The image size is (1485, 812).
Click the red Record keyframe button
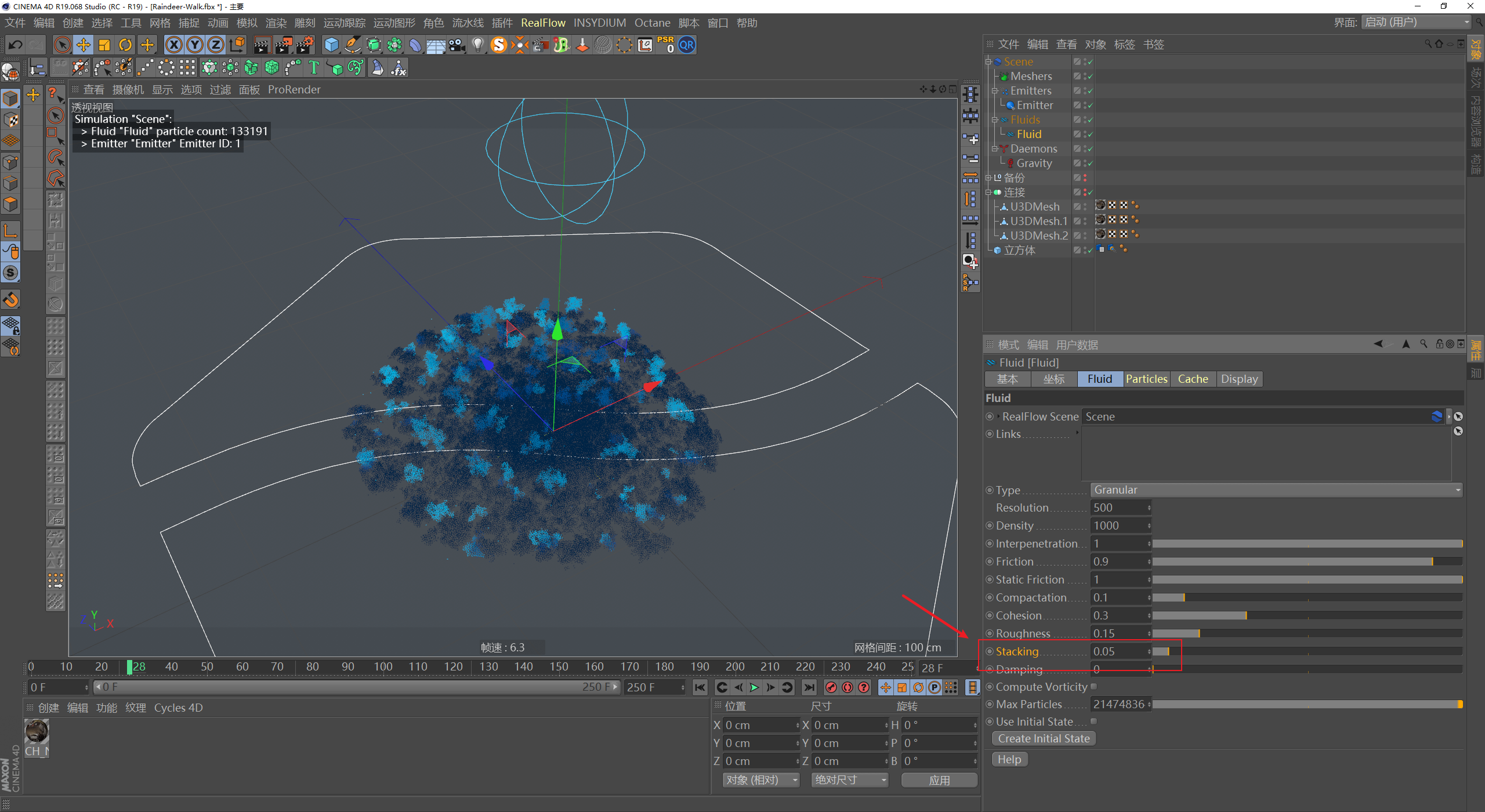(831, 687)
